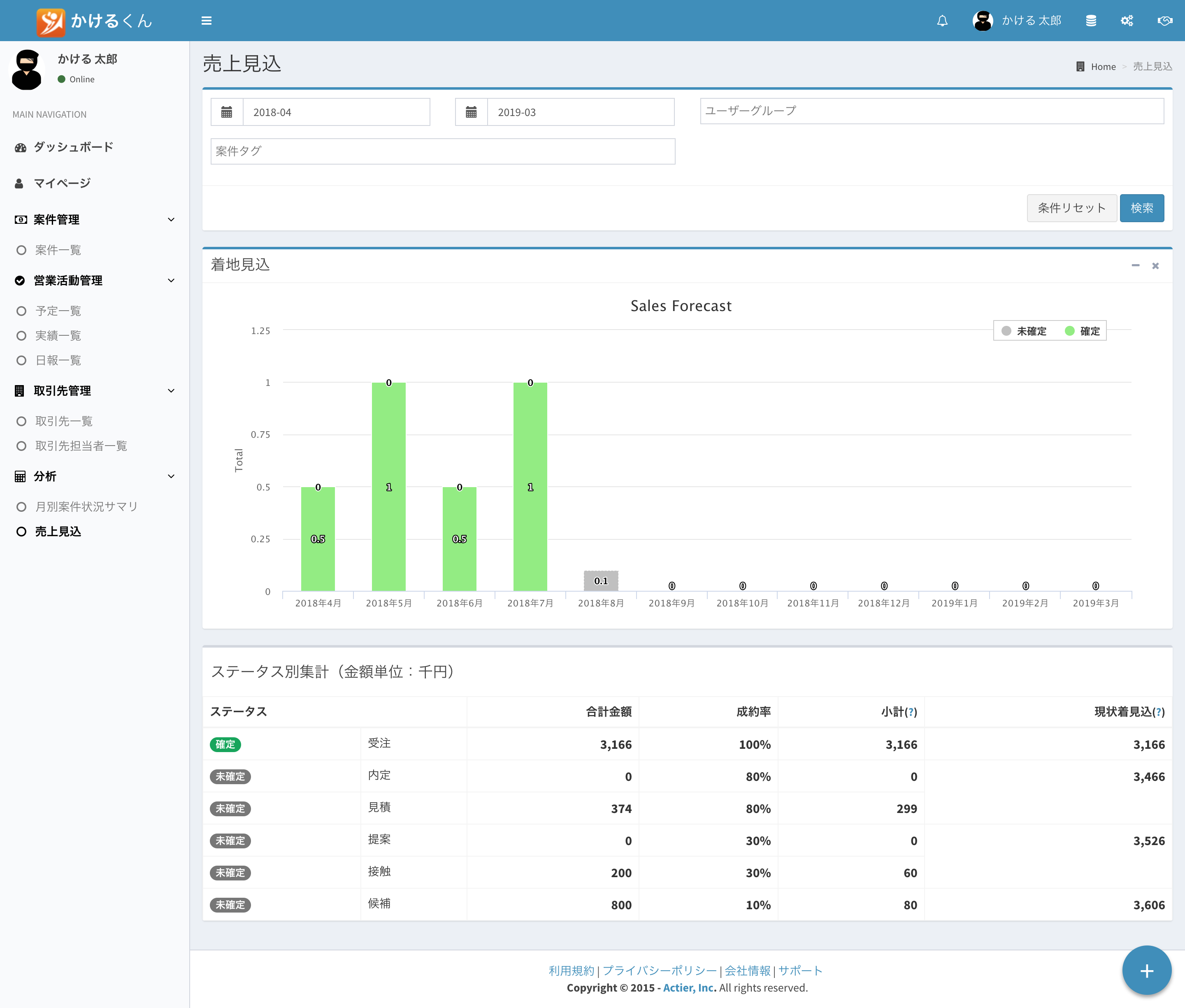Click the end date calendar icon
This screenshot has height=1008, width=1185.
pos(472,112)
